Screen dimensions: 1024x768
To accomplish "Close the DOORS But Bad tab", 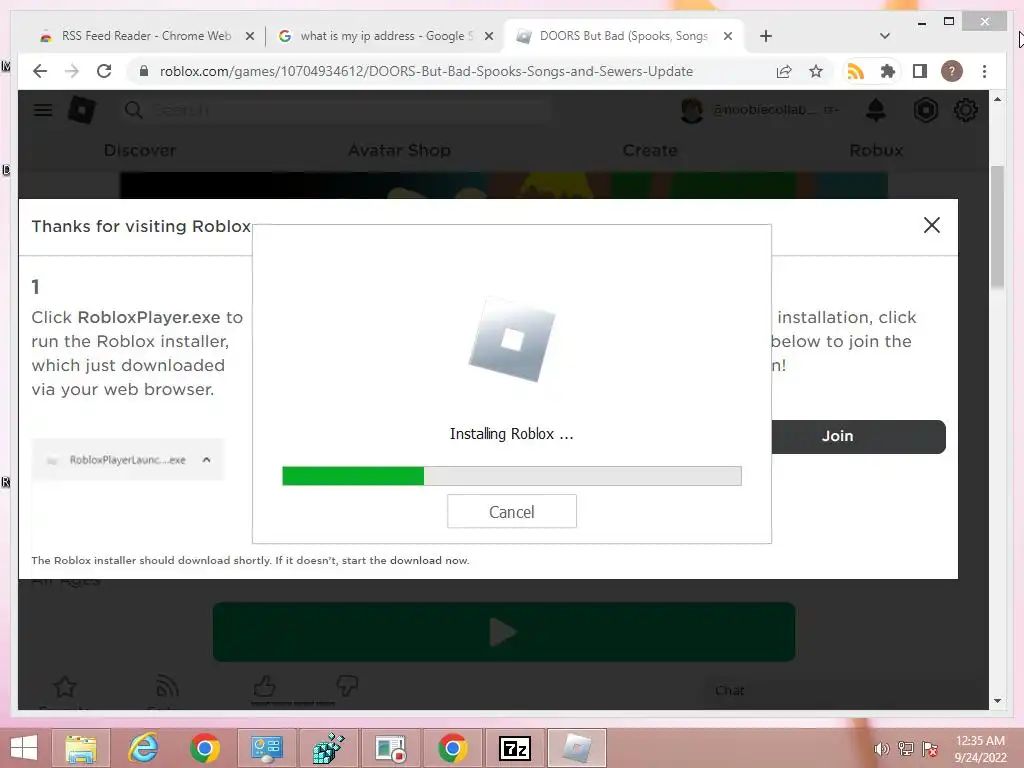I will [728, 37].
